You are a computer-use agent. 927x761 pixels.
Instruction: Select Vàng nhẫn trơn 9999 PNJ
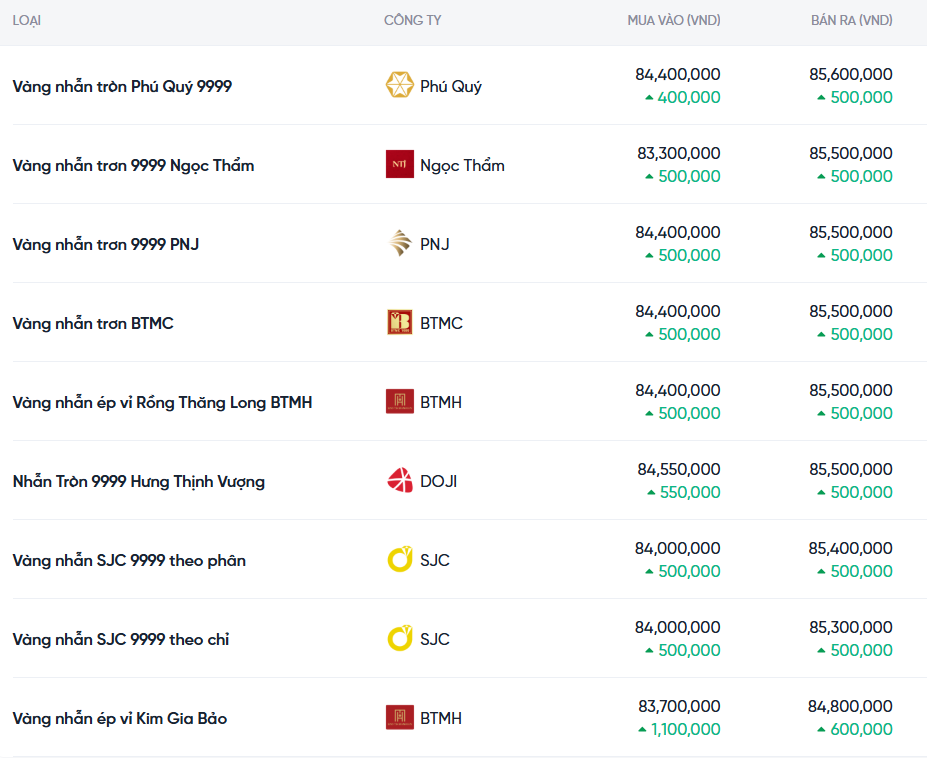point(106,245)
